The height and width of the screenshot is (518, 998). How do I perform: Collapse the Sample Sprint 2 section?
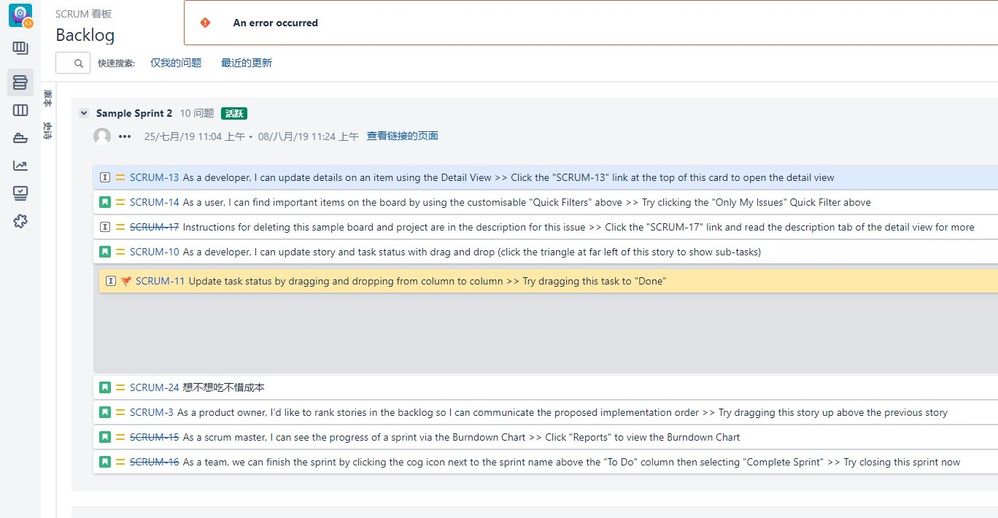(84, 114)
